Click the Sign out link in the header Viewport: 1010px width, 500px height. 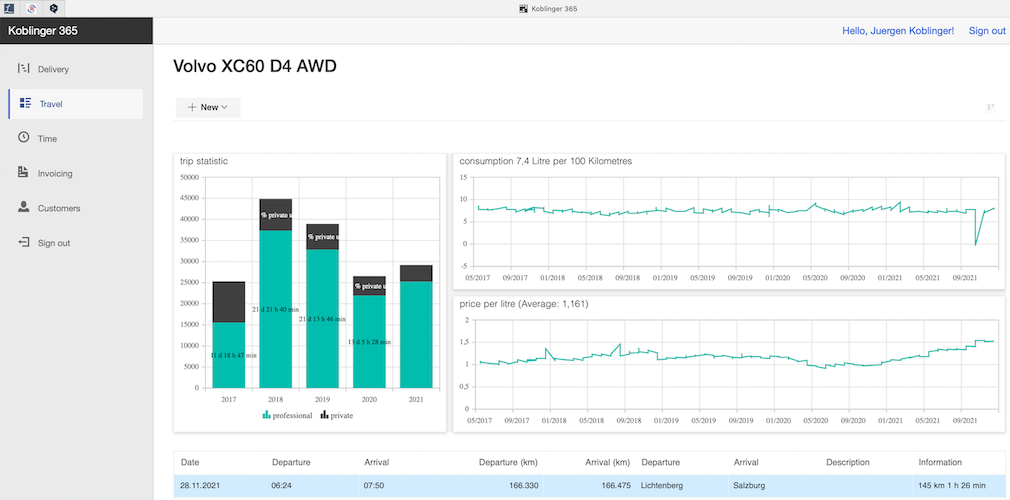tap(987, 30)
